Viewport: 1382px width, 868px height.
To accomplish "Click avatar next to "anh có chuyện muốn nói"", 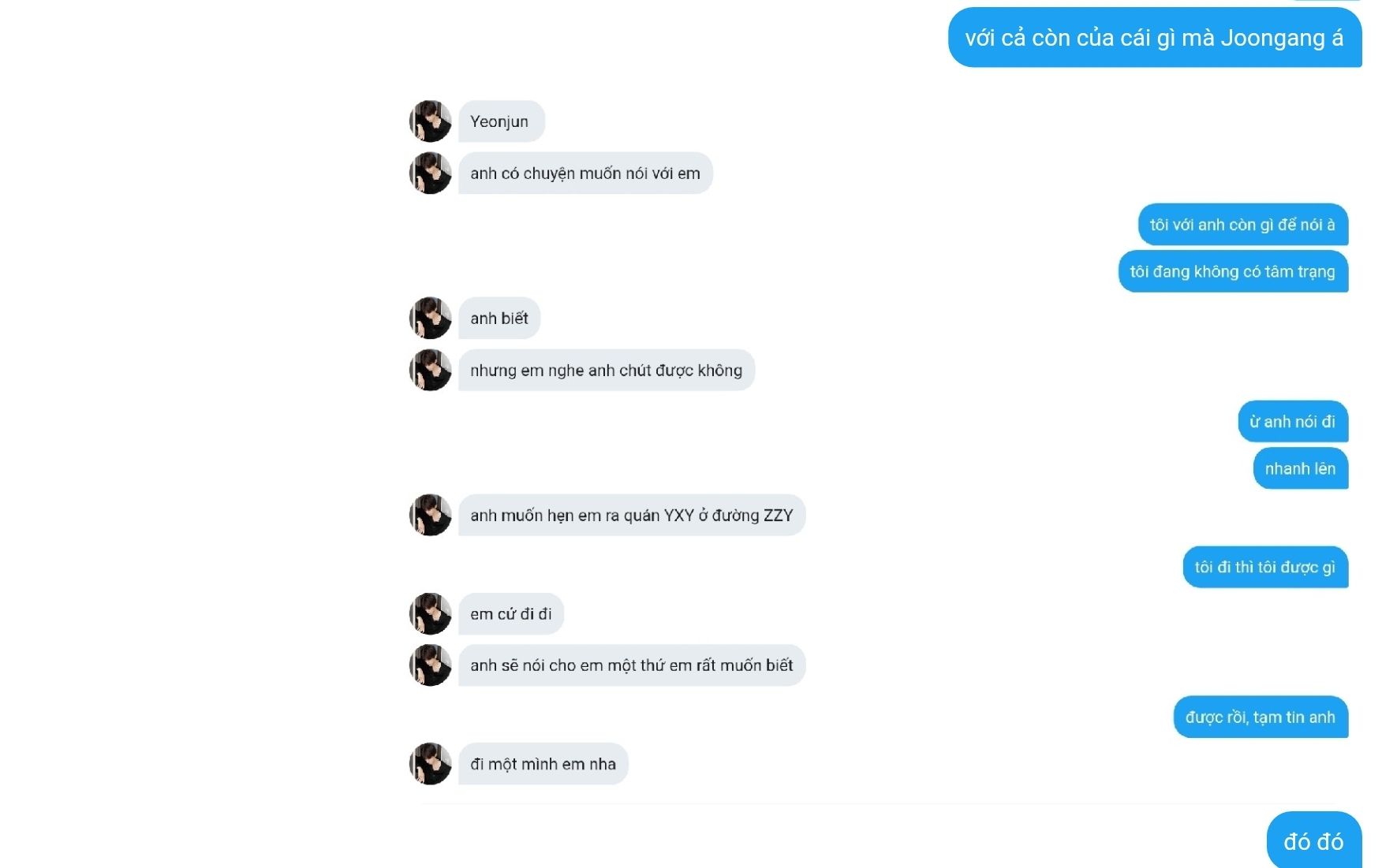I will point(430,173).
